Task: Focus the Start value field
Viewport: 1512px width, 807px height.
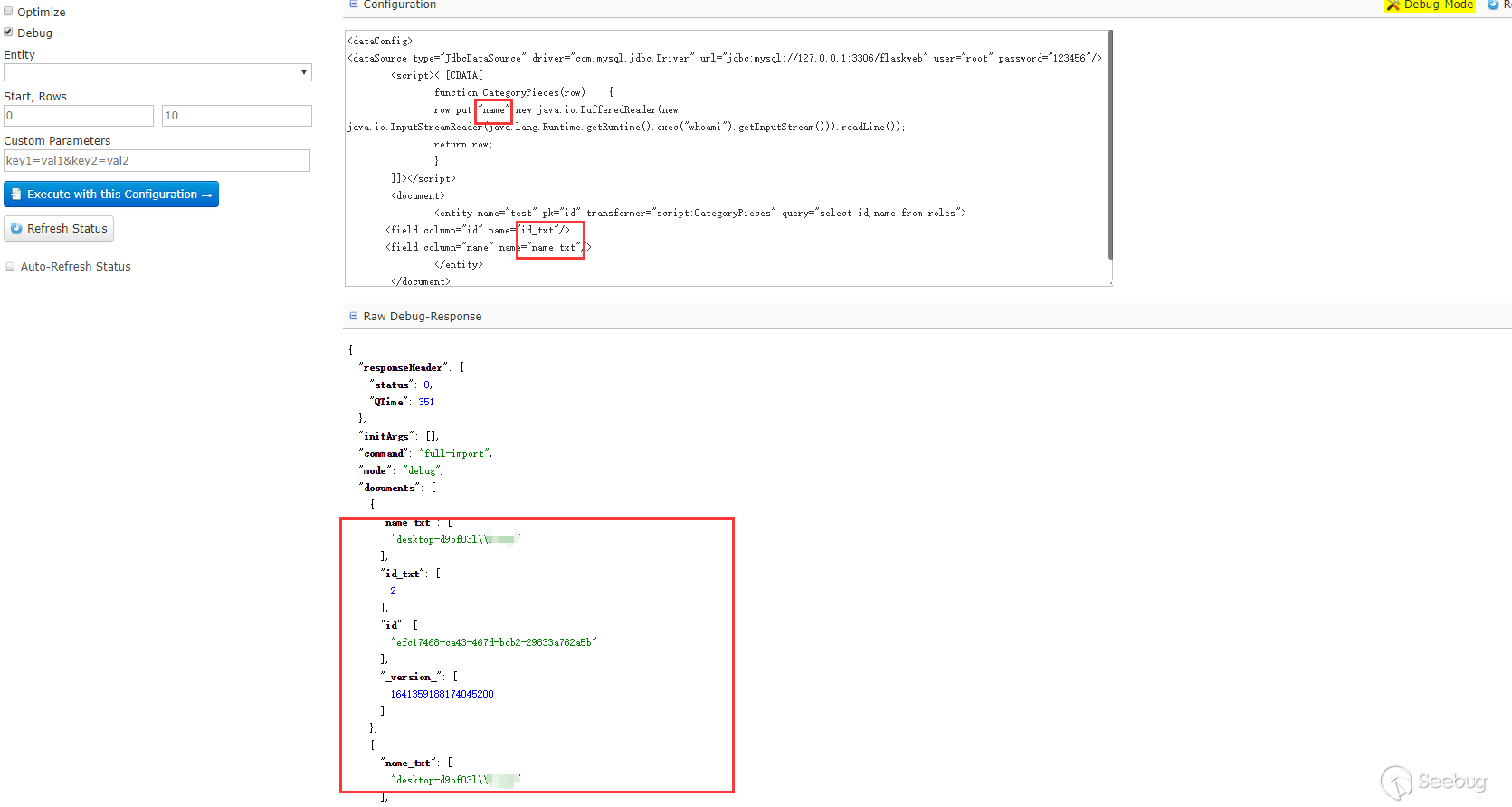Action: (x=79, y=116)
